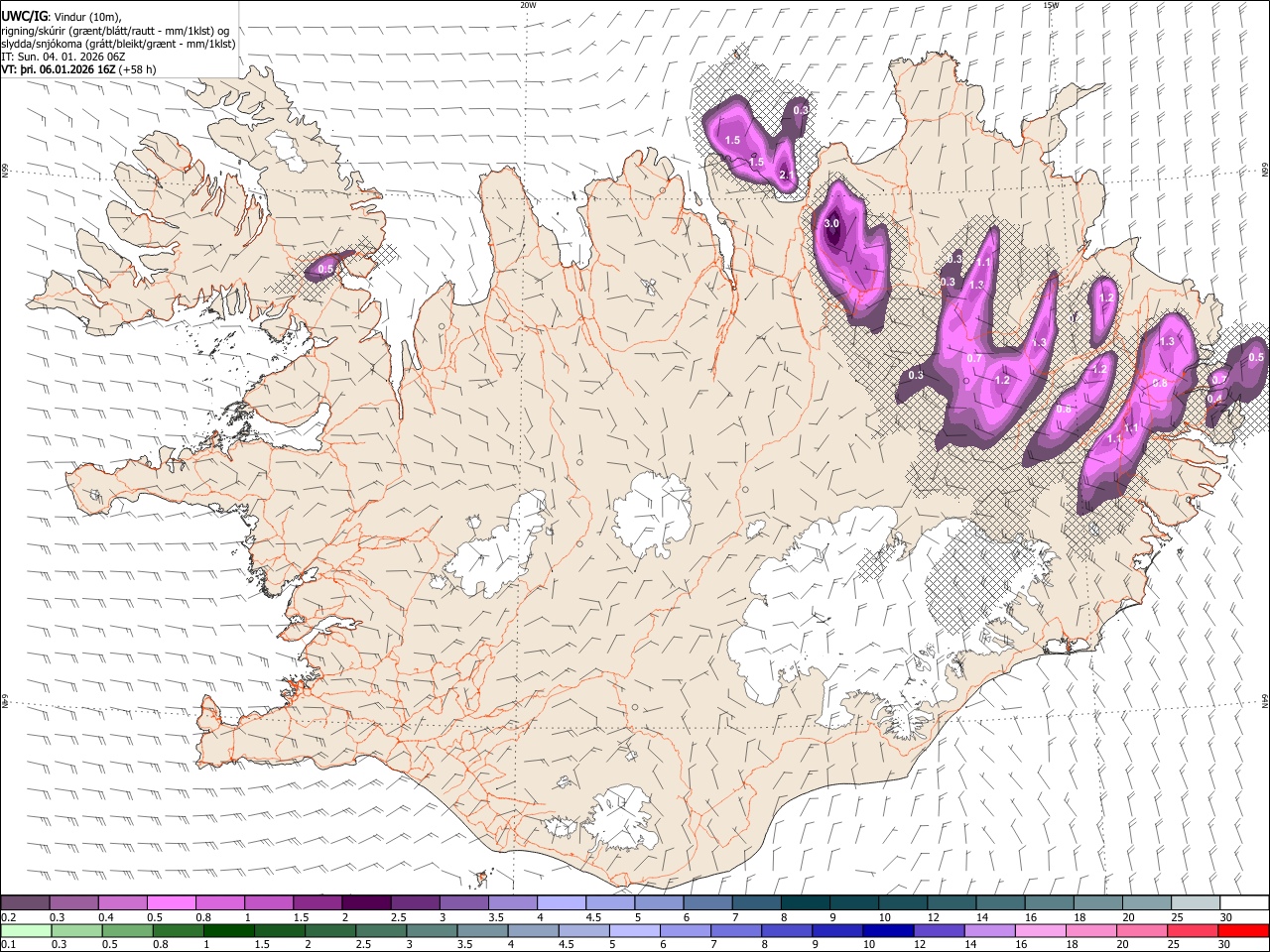Click the '15W' longitude label at top
Image resolution: width=1270 pixels, height=952 pixels.
tap(1051, 5)
